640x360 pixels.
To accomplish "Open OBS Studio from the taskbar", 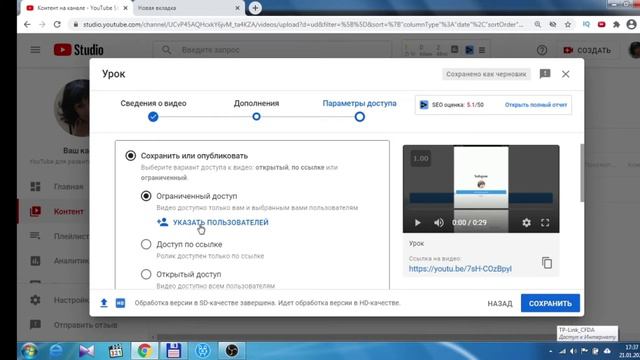I will point(231,351).
